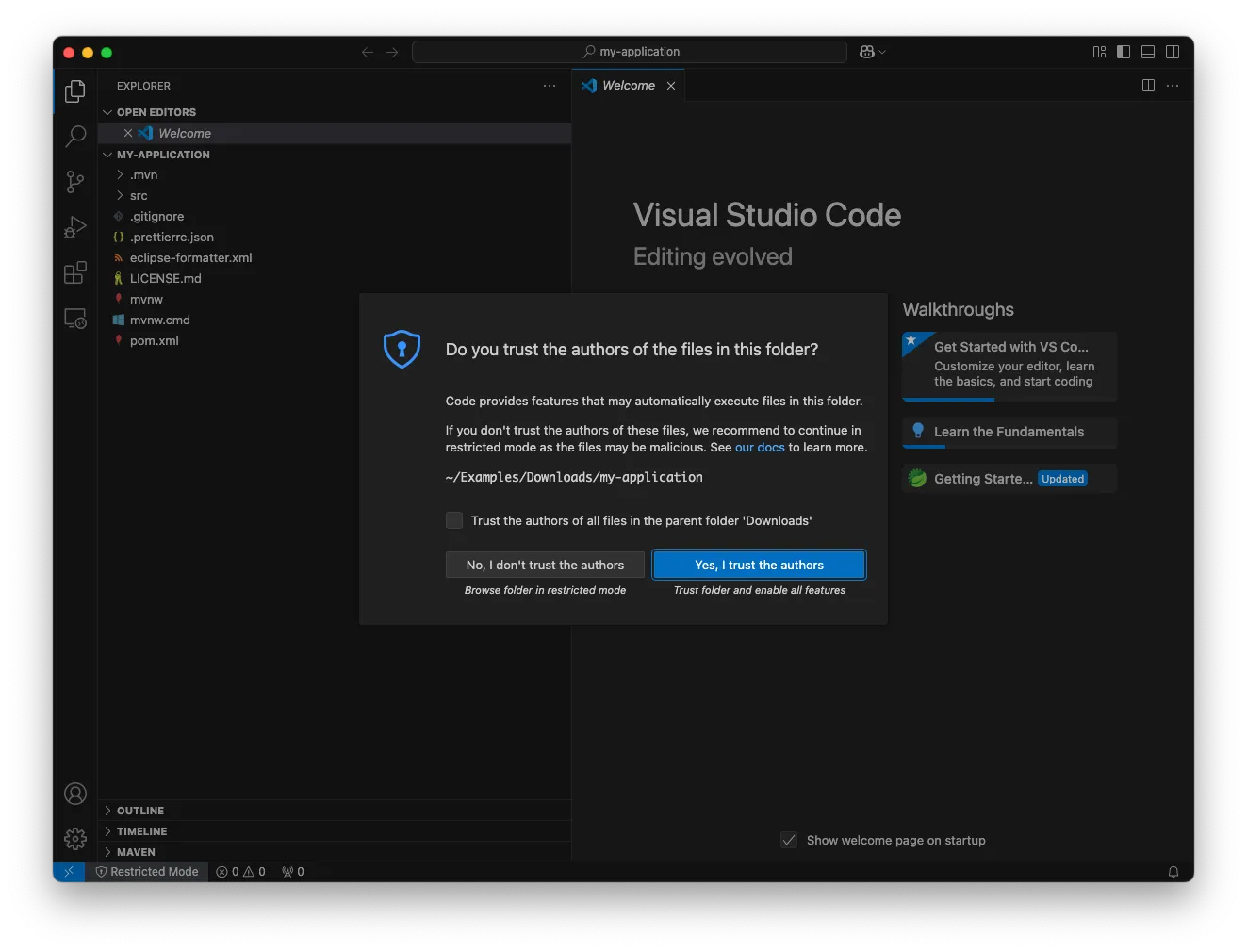Image resolution: width=1247 pixels, height=952 pixels.
Task: Open the Extensions view
Action: coord(74,272)
